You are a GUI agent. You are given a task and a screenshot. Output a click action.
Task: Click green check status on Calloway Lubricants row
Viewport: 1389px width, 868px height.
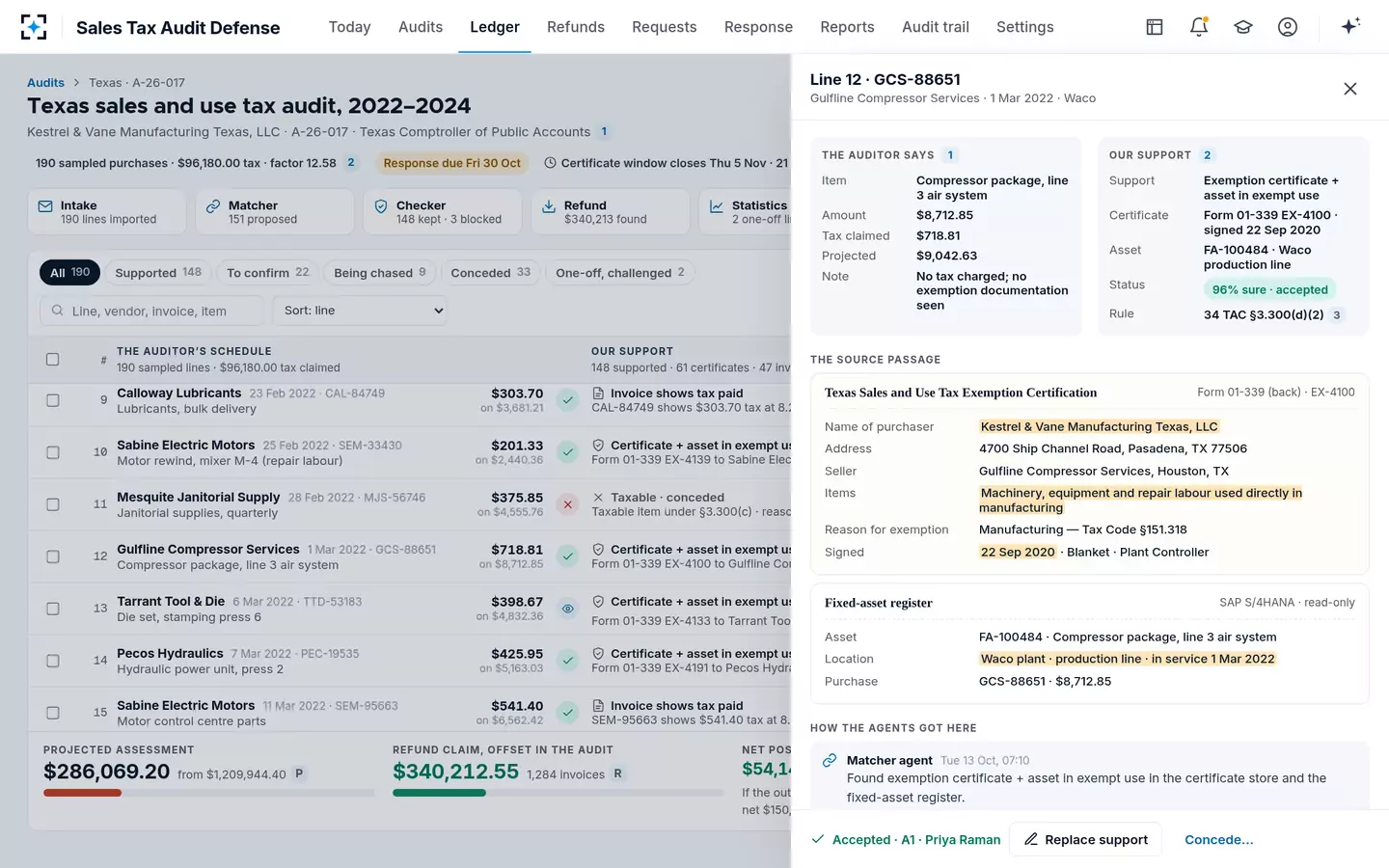pos(568,400)
